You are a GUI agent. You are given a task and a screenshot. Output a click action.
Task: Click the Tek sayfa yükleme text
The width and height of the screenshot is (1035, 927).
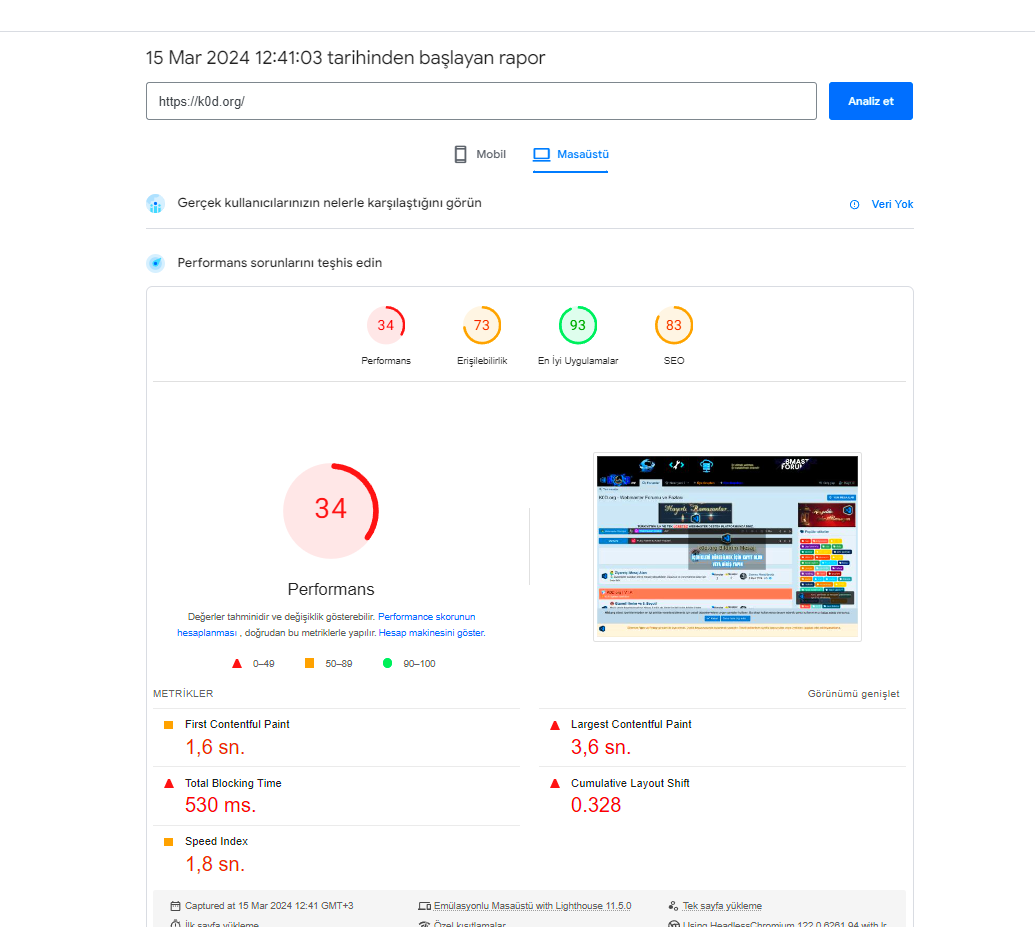click(722, 906)
